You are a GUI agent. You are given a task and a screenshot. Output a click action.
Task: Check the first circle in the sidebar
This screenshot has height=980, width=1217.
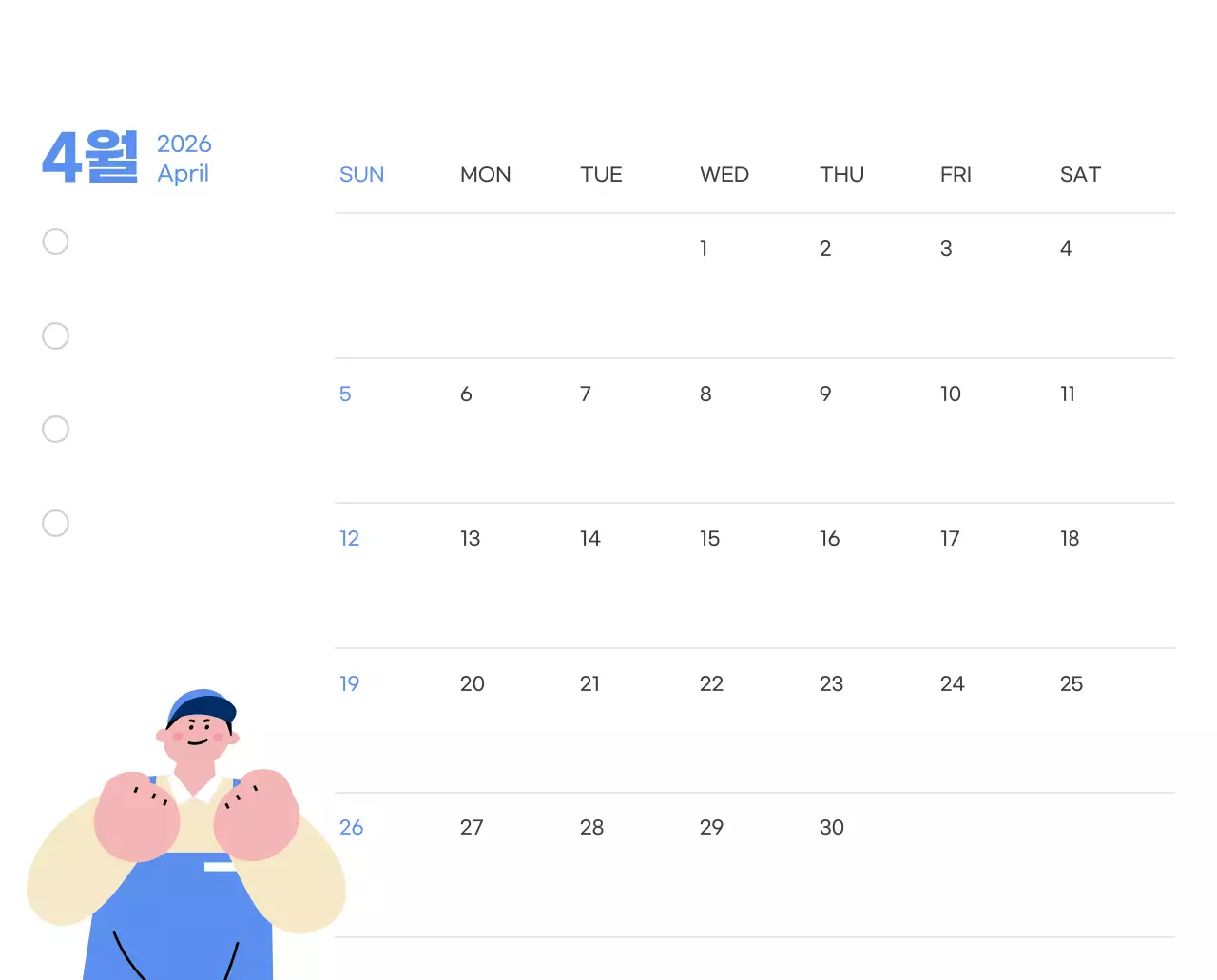click(x=55, y=241)
